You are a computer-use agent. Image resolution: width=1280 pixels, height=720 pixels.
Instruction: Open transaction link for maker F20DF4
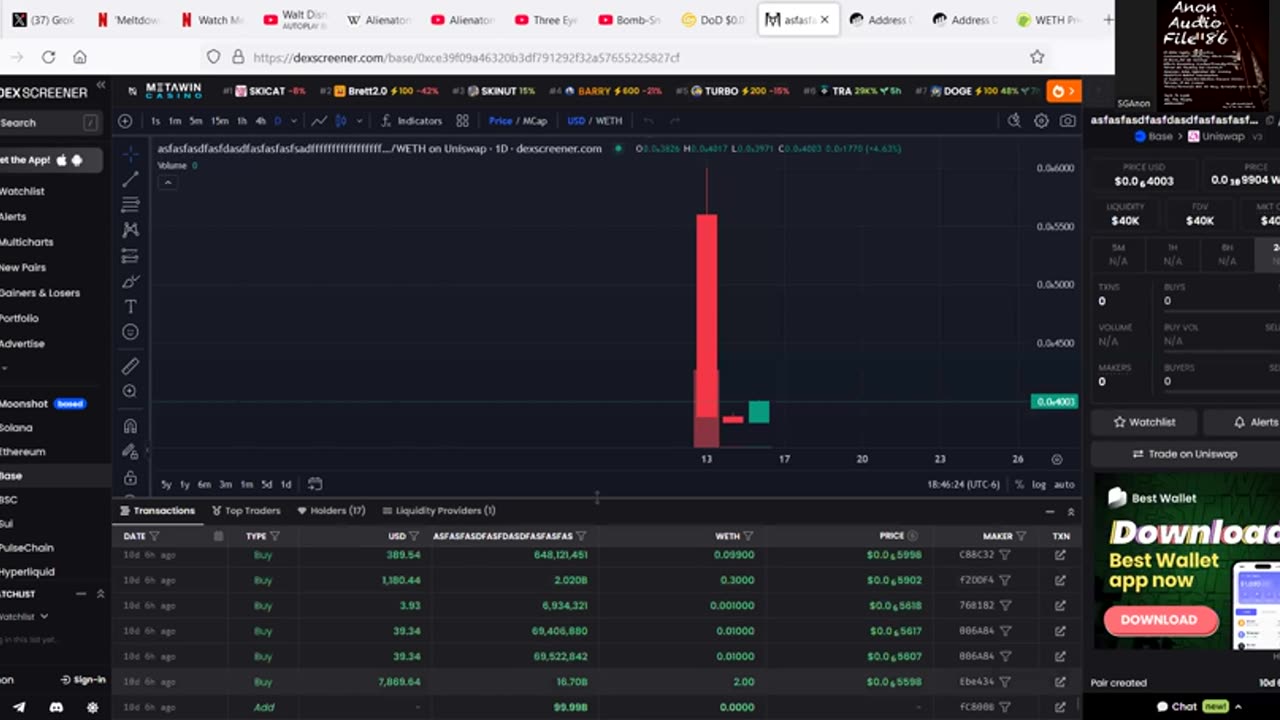[x=1060, y=580]
